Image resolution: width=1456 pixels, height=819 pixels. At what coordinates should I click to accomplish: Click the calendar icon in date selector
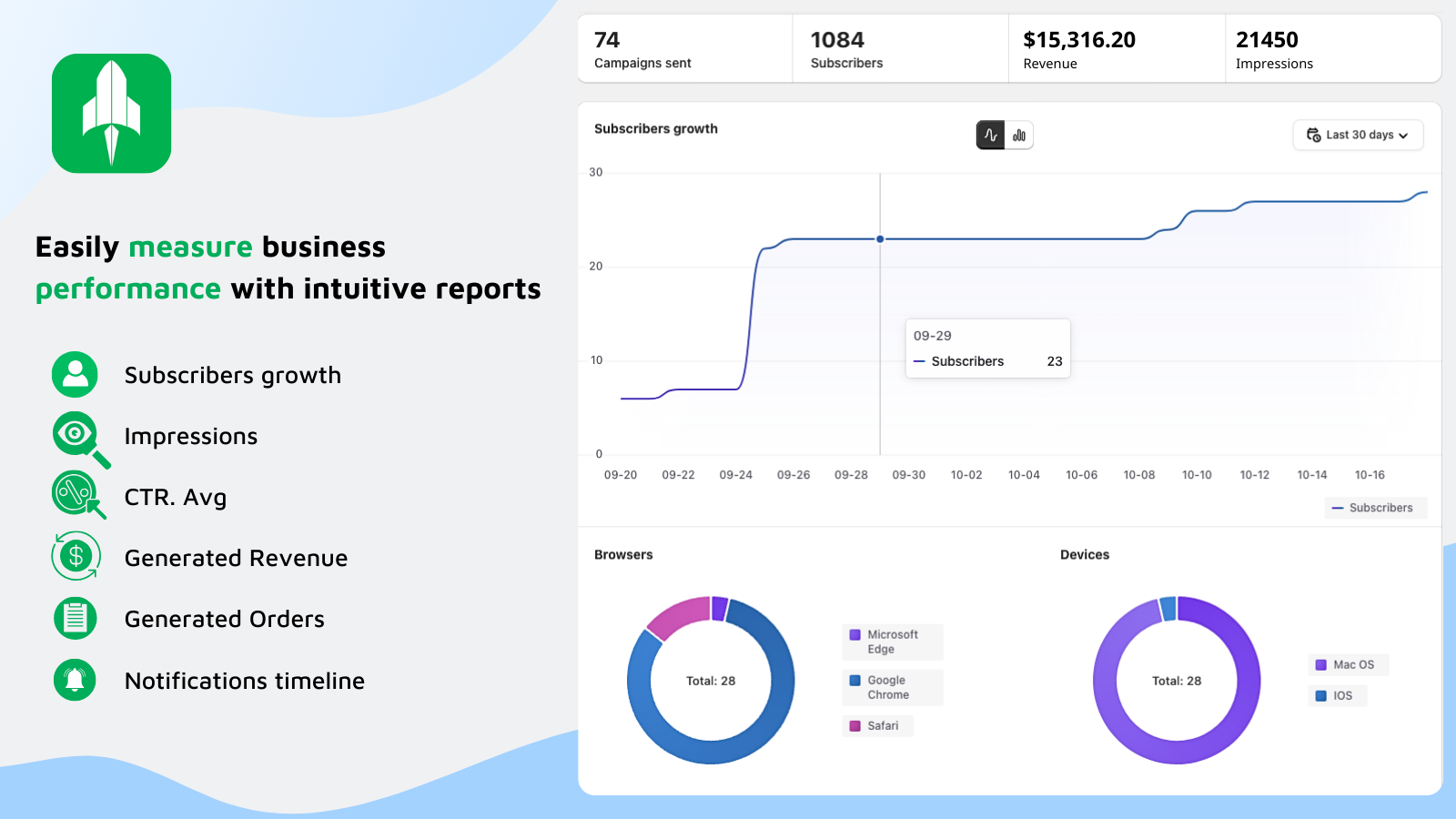[x=1313, y=135]
